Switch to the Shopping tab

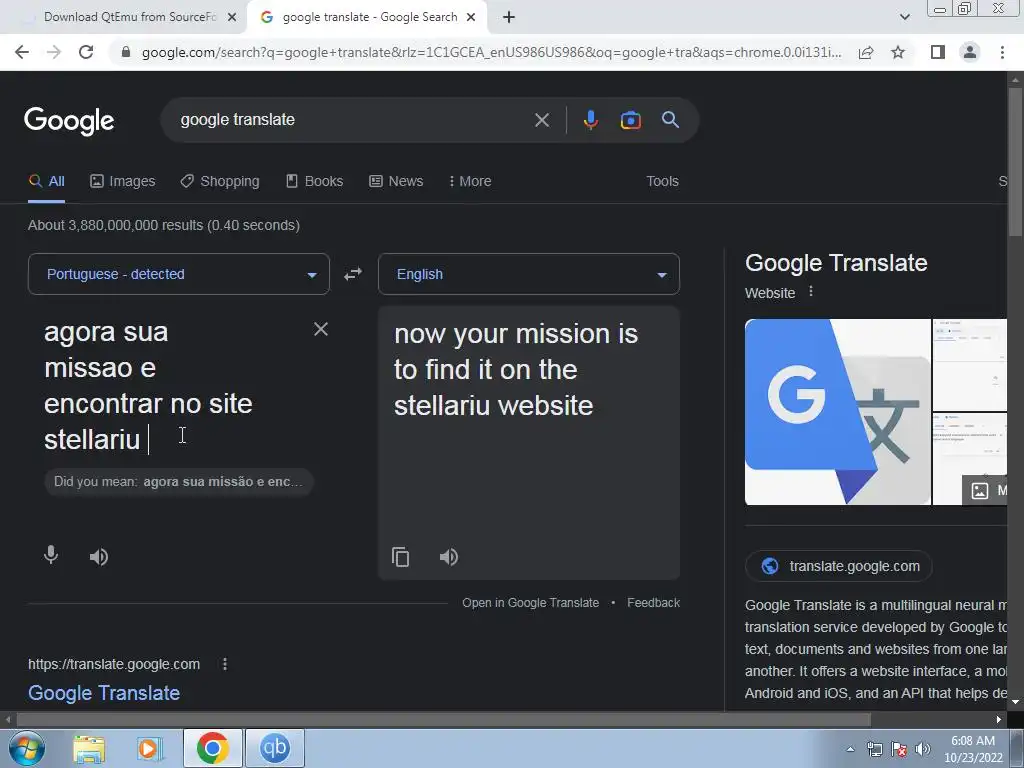coord(220,182)
